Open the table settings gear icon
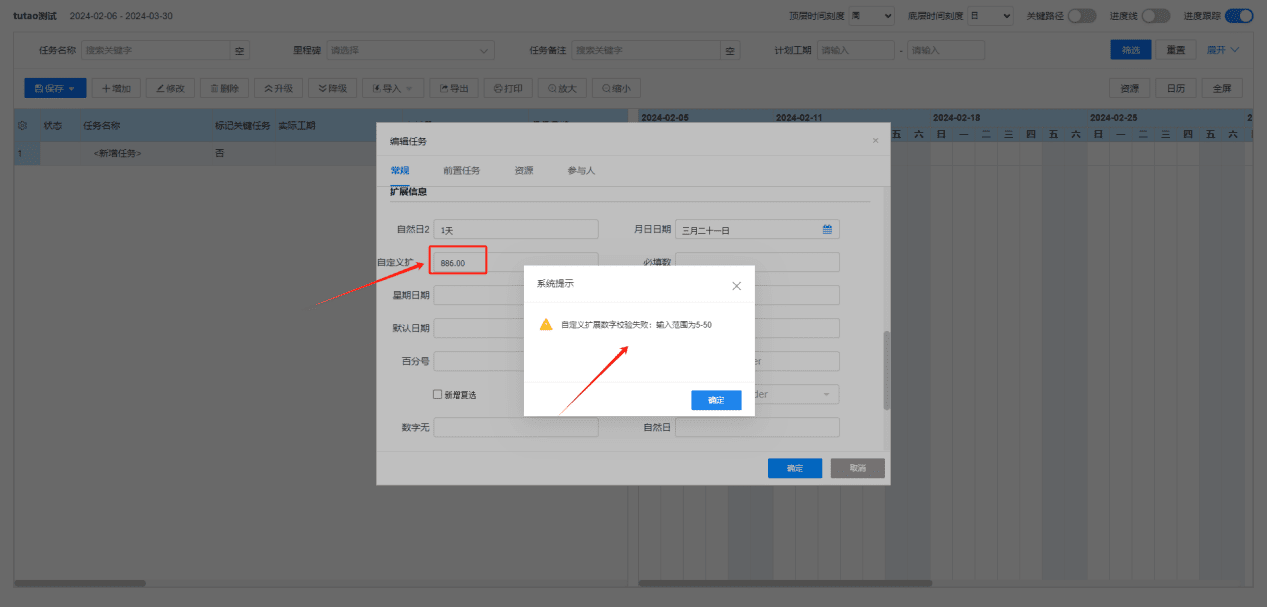 coord(23,126)
